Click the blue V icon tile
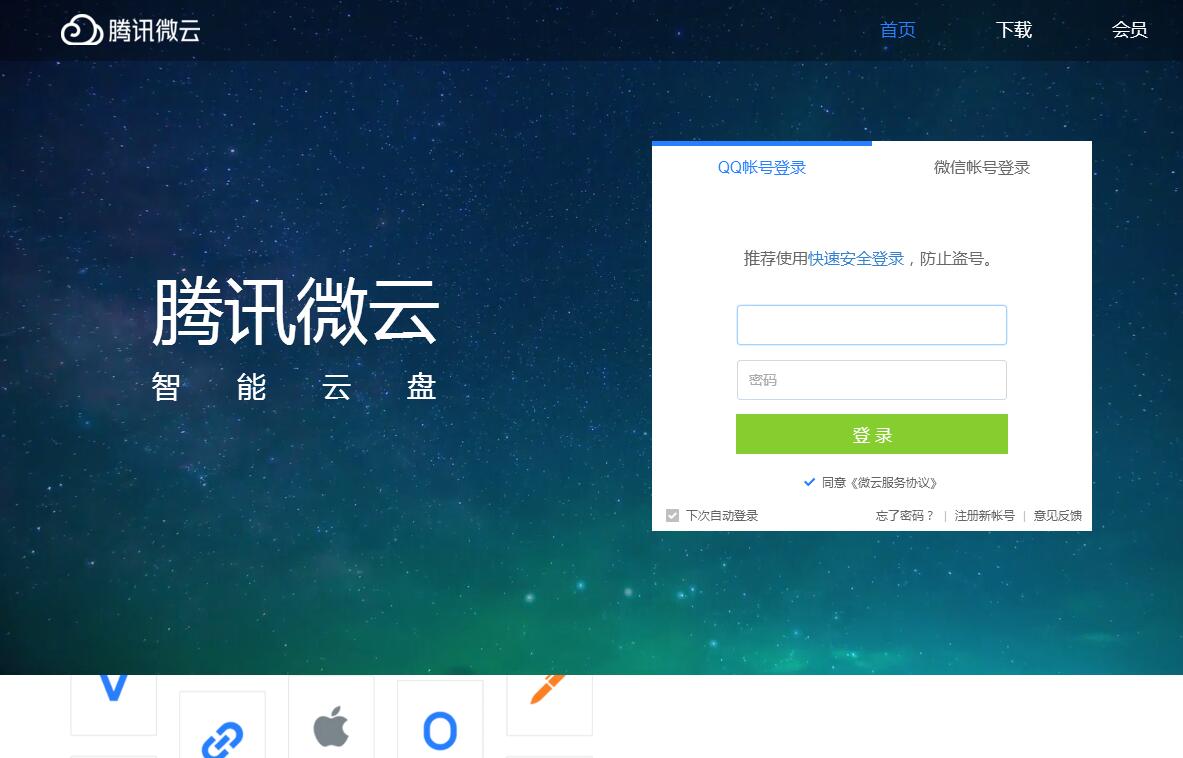 [x=113, y=705]
